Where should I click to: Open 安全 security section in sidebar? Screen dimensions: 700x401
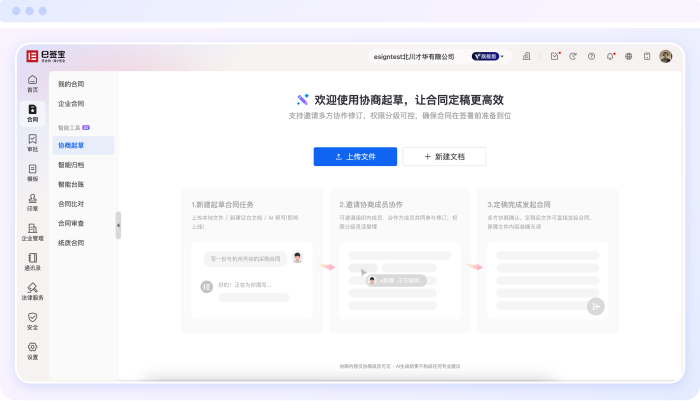(x=33, y=321)
